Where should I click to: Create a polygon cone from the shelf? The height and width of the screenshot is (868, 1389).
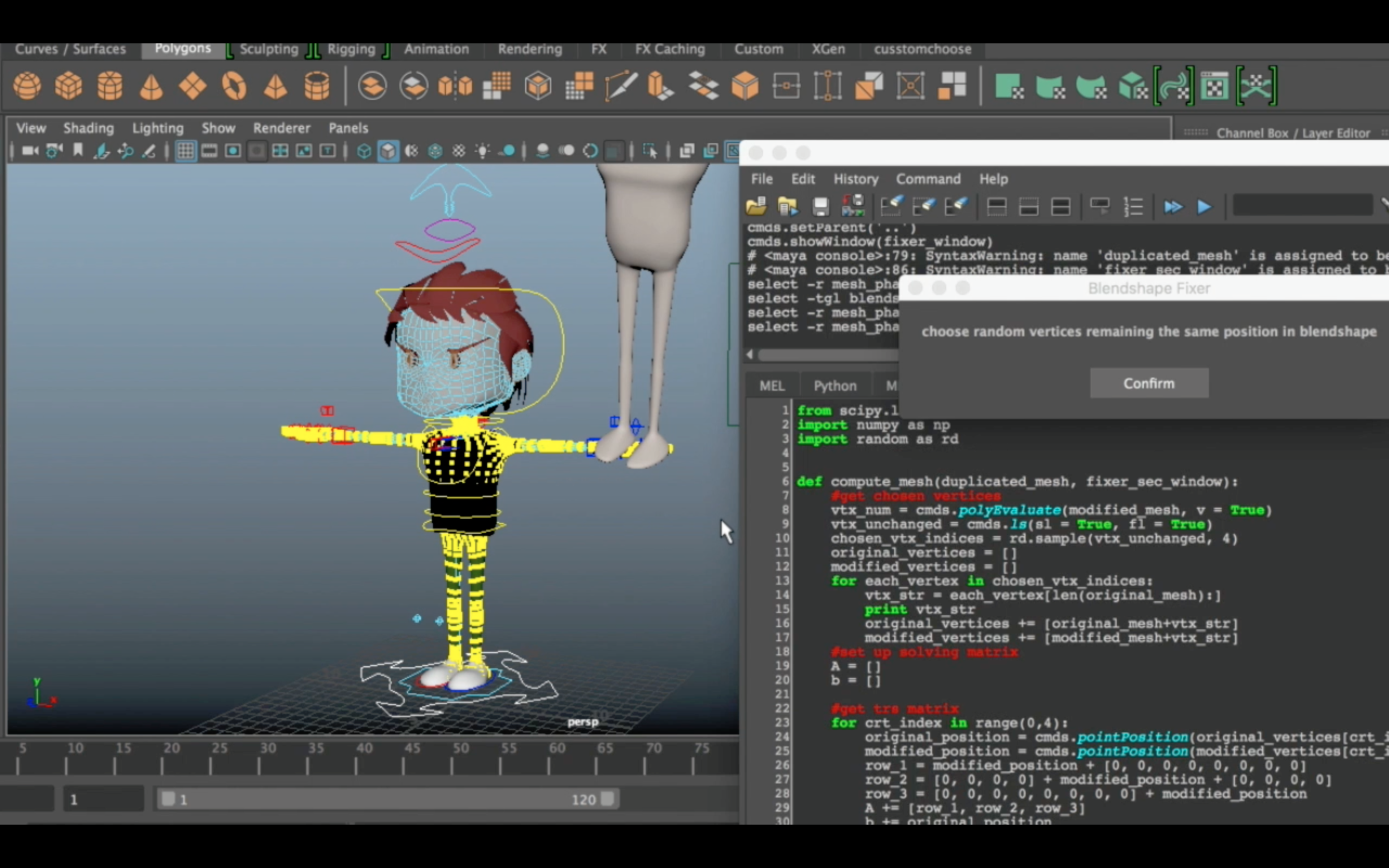151,87
